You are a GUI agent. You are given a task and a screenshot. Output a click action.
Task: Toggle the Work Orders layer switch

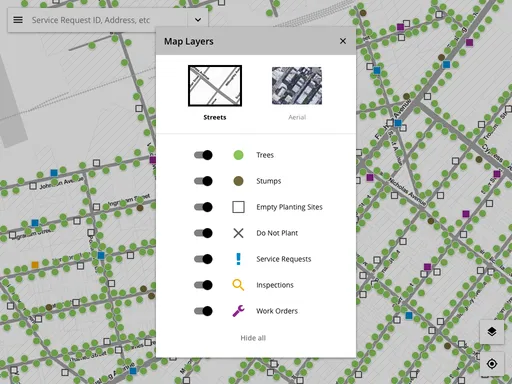pyautogui.click(x=203, y=311)
